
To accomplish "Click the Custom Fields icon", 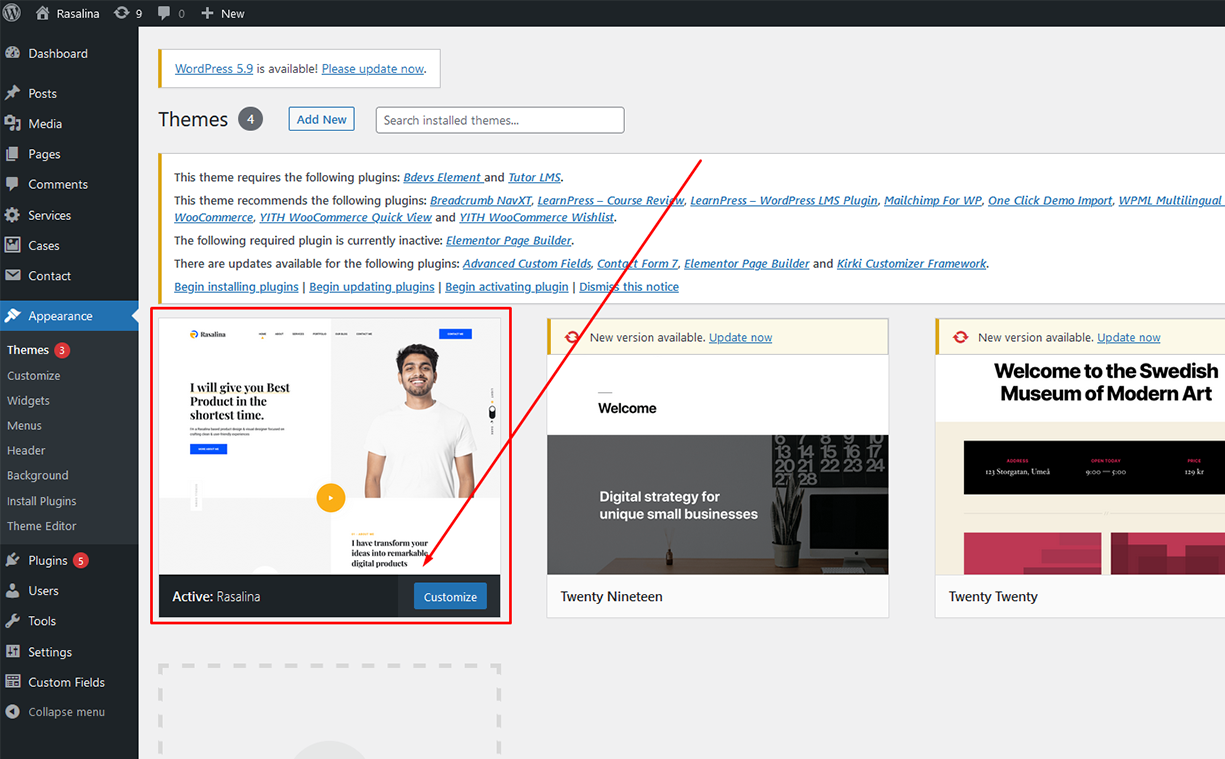I will click(x=13, y=682).
